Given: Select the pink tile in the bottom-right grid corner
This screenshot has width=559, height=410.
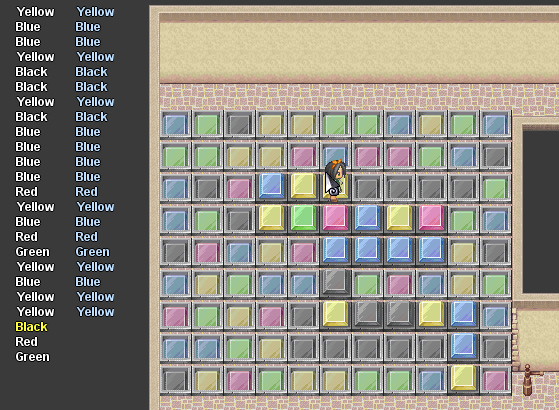Looking at the screenshot, I should click(x=496, y=380).
